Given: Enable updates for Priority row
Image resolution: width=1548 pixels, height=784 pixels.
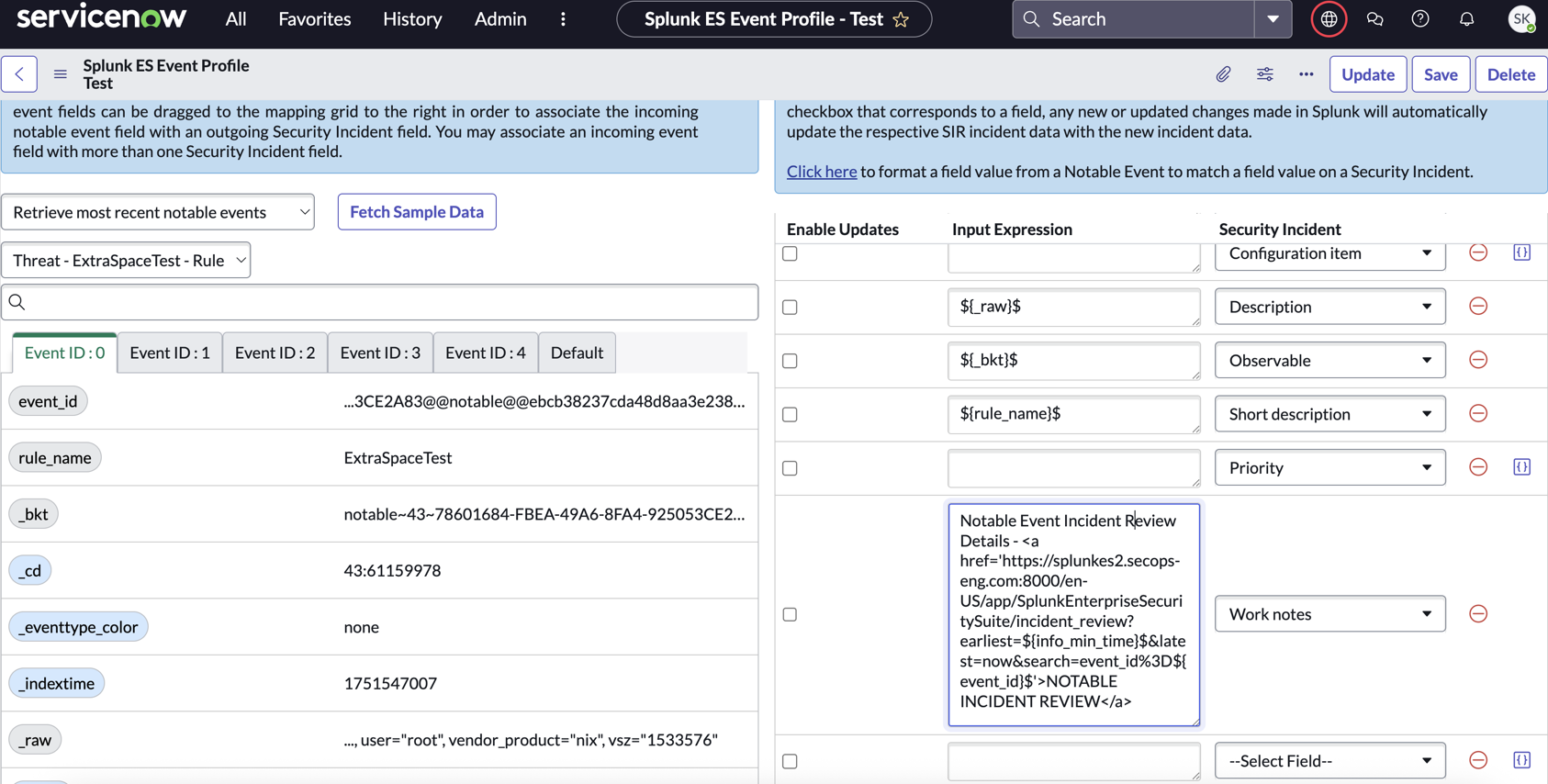Looking at the screenshot, I should tap(790, 468).
